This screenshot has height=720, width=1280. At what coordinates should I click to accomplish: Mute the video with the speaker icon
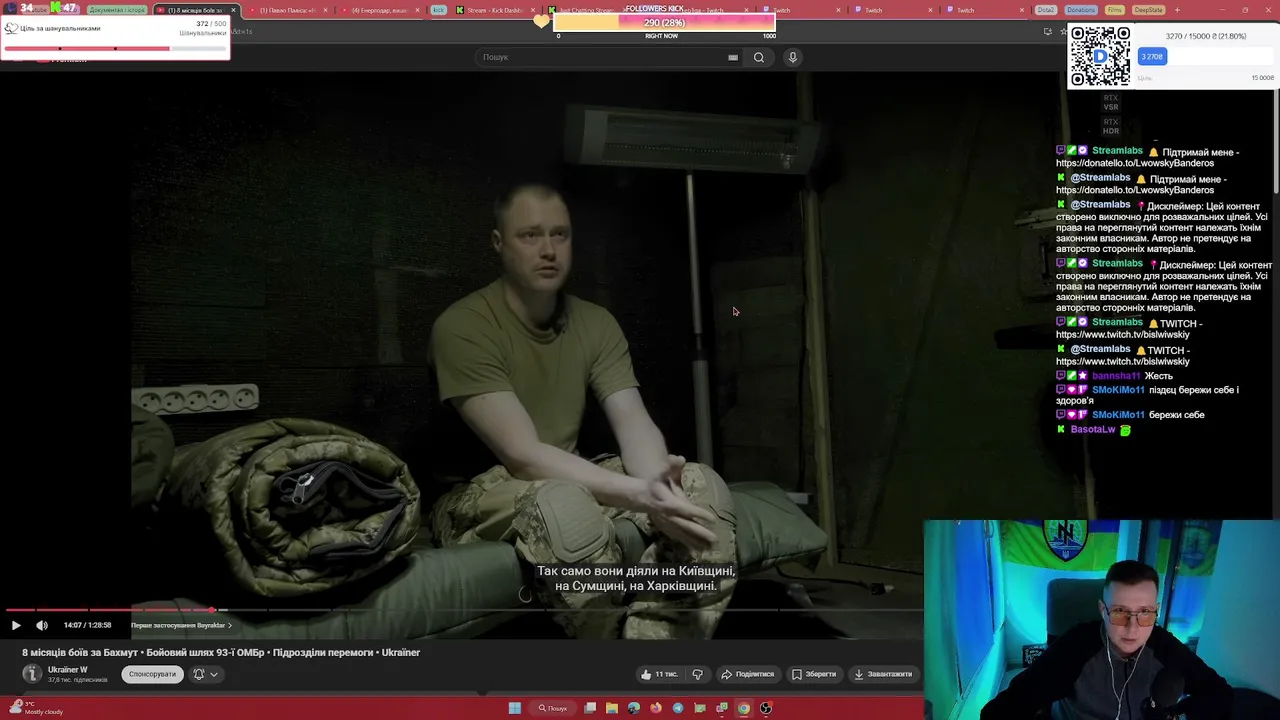point(42,625)
